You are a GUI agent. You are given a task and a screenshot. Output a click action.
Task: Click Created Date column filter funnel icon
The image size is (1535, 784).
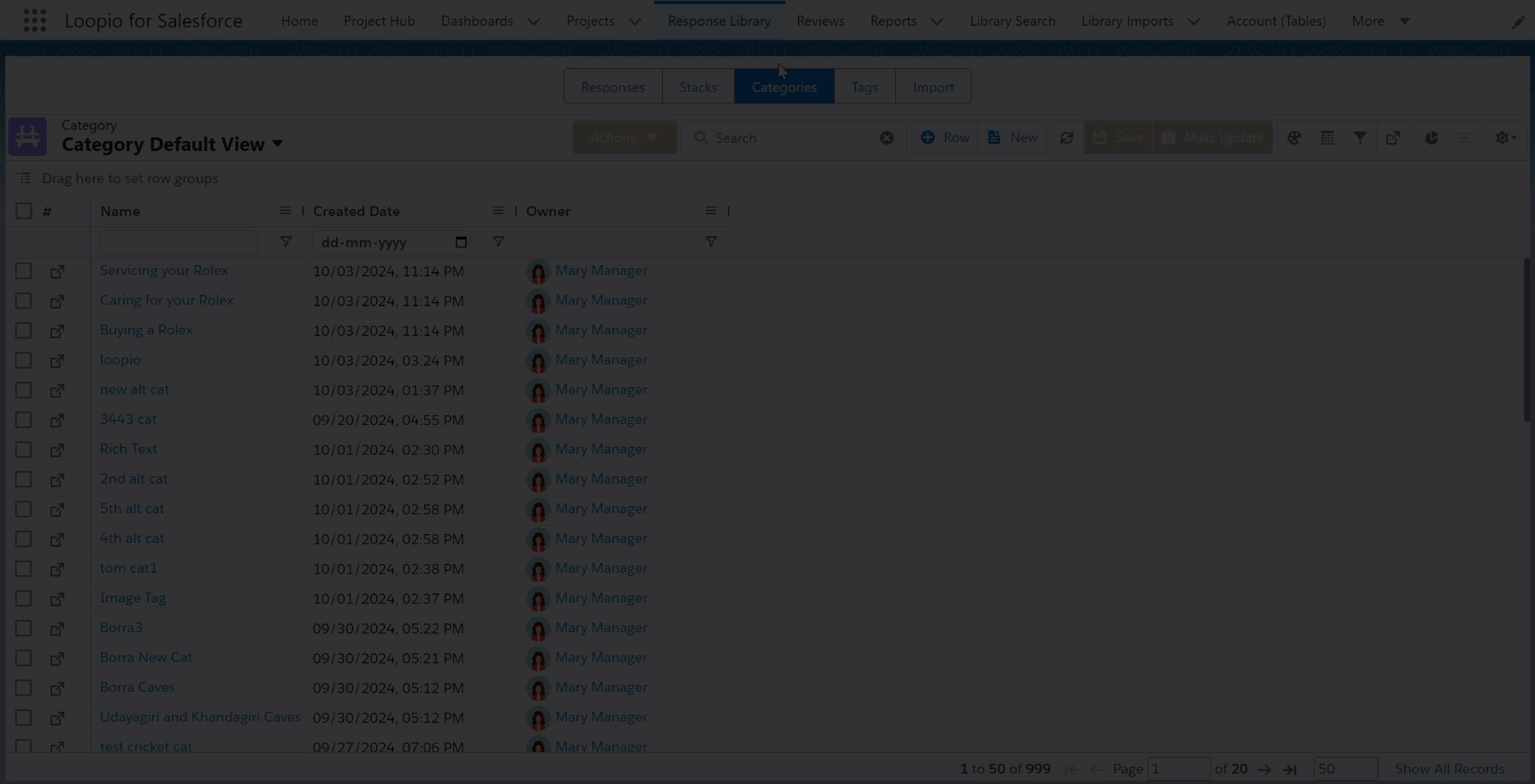(498, 241)
